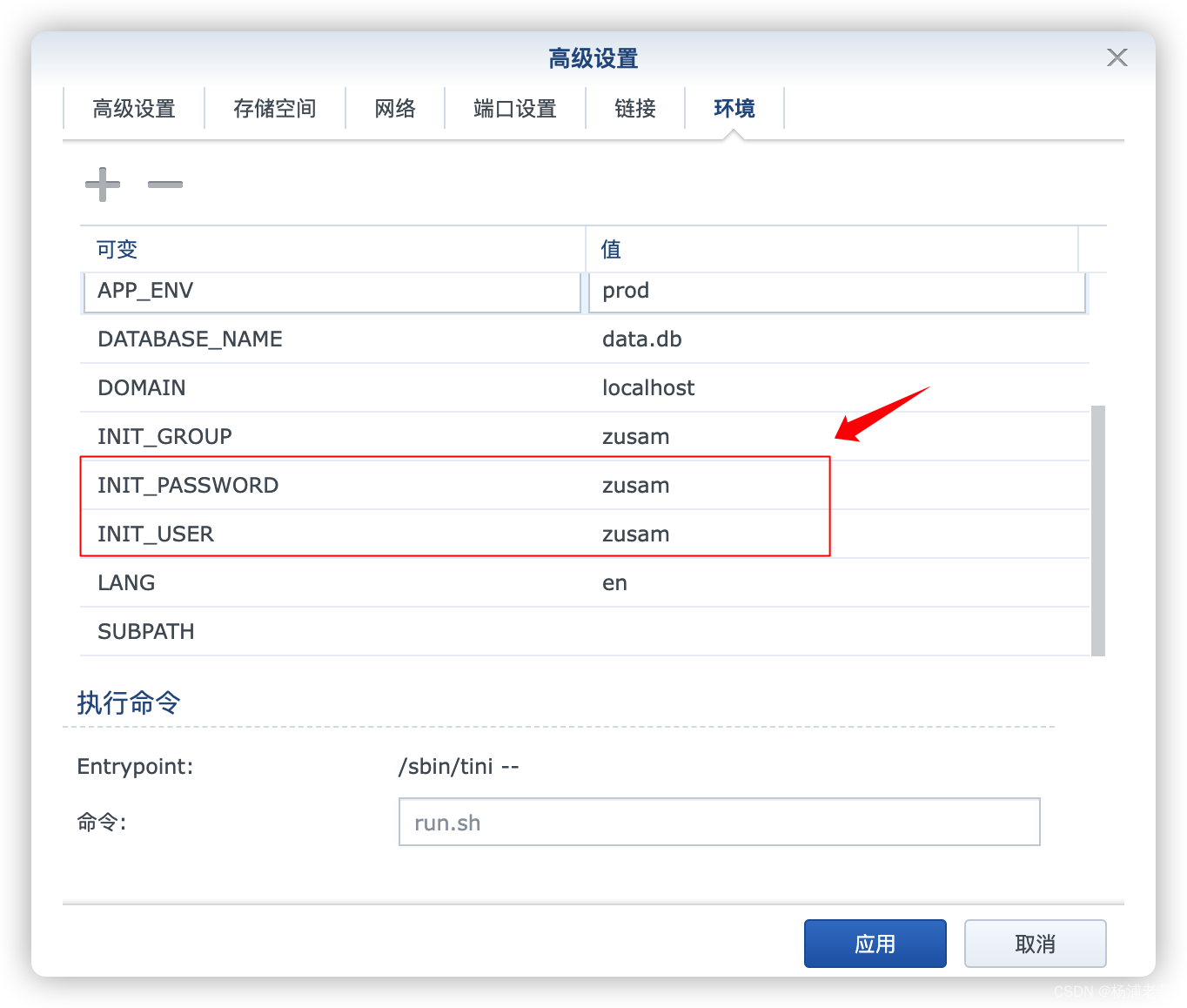This screenshot has height=1008, width=1187.
Task: Click the en value in LANG row
Action: [837, 582]
